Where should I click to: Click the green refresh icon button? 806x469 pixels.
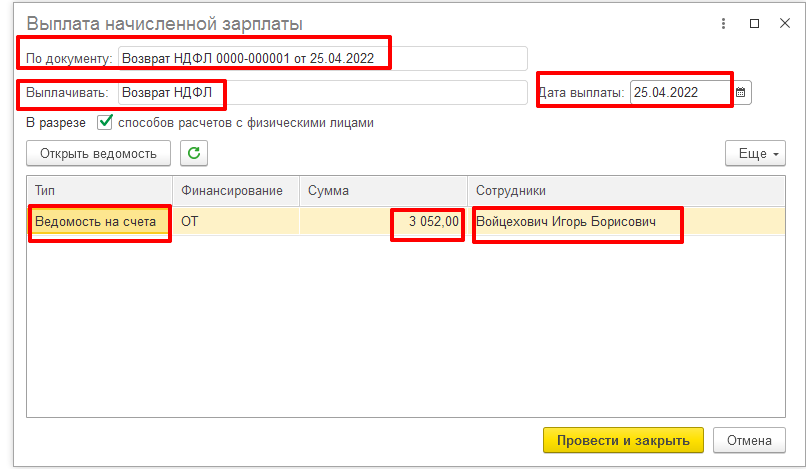pos(194,153)
